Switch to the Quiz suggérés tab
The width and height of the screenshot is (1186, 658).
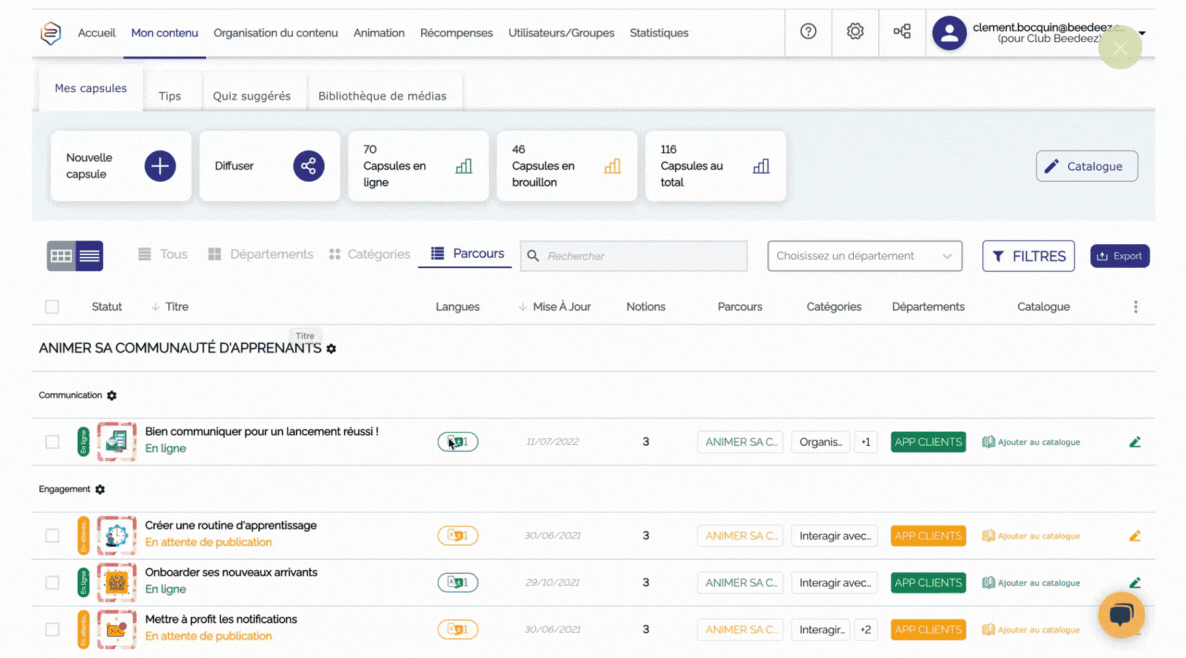(251, 96)
